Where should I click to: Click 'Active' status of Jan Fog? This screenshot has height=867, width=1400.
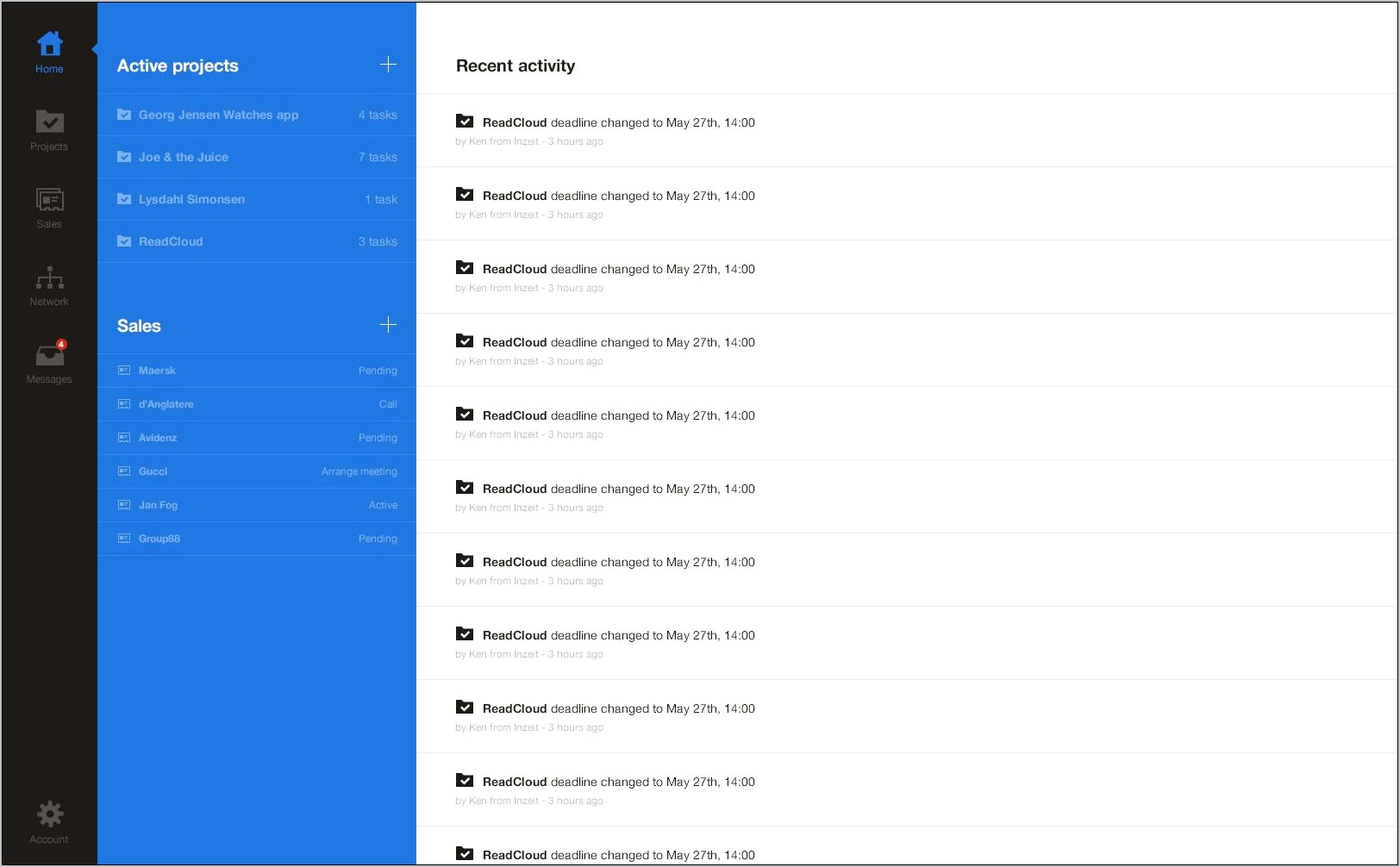383,505
